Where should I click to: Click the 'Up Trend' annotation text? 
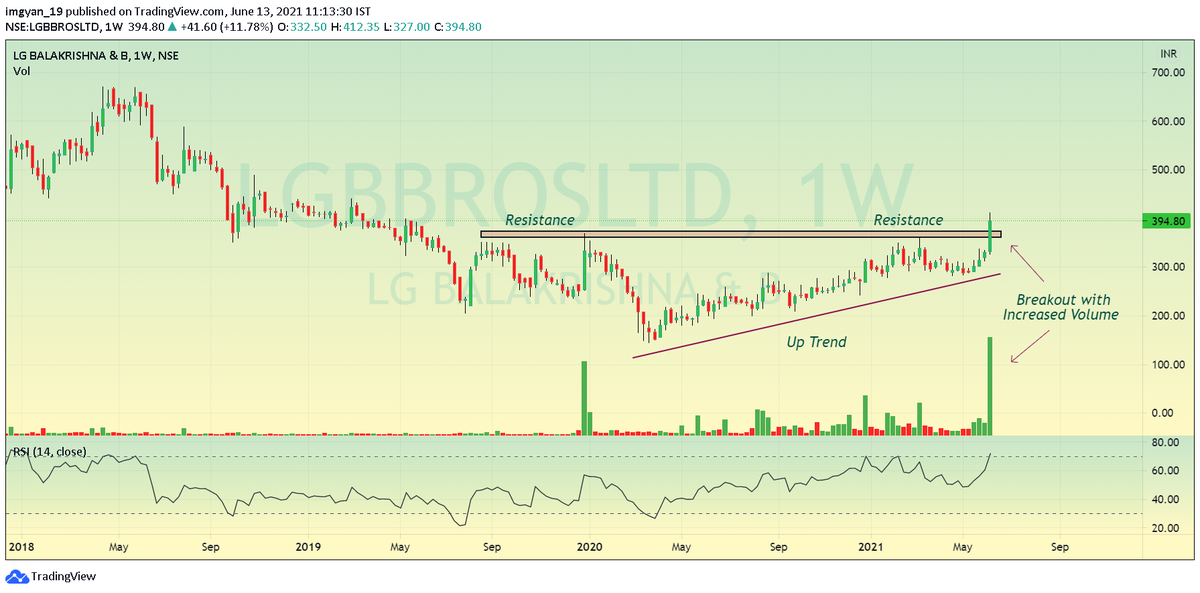[x=816, y=342]
